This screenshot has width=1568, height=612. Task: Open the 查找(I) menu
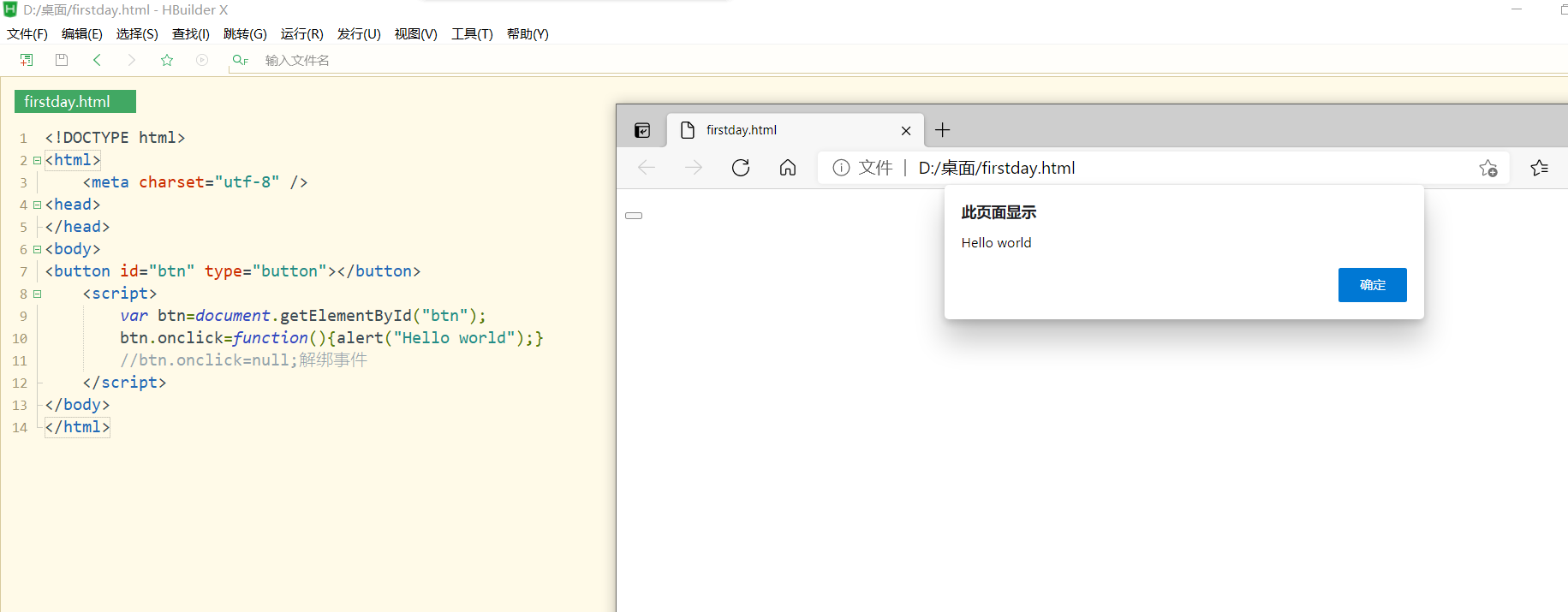coord(191,34)
